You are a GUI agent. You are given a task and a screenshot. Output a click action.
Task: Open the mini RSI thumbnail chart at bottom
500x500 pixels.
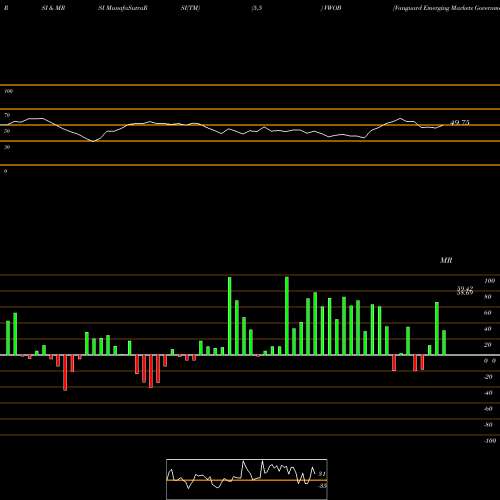[x=247, y=479]
